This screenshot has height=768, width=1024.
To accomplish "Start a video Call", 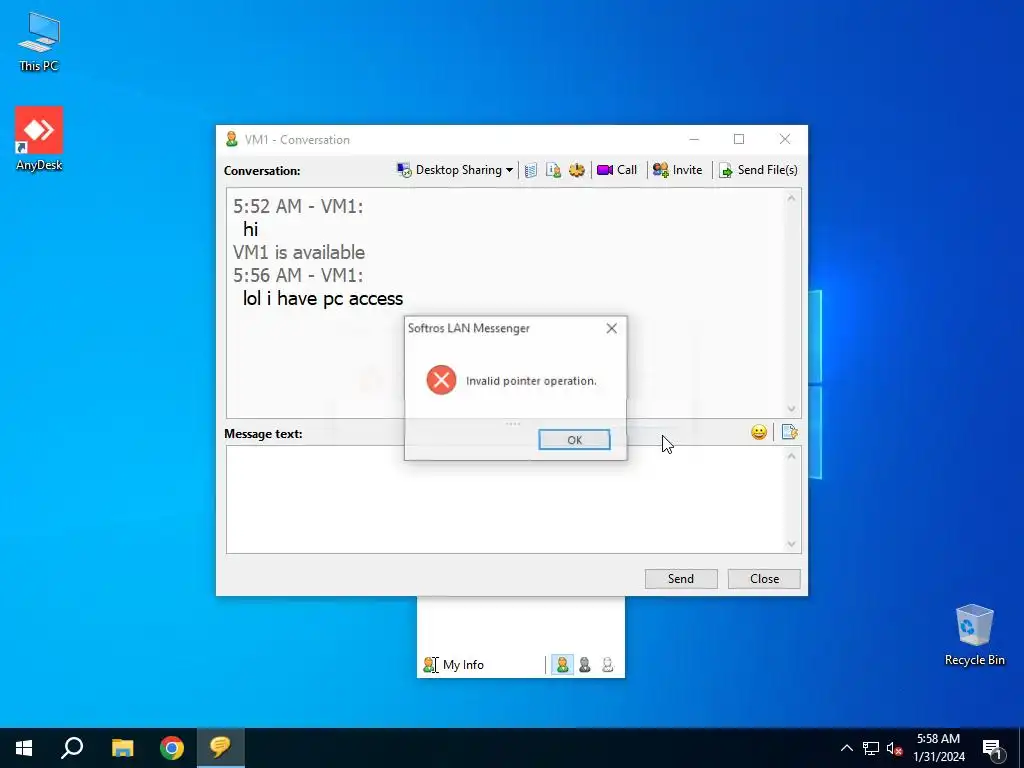I will [x=617, y=170].
